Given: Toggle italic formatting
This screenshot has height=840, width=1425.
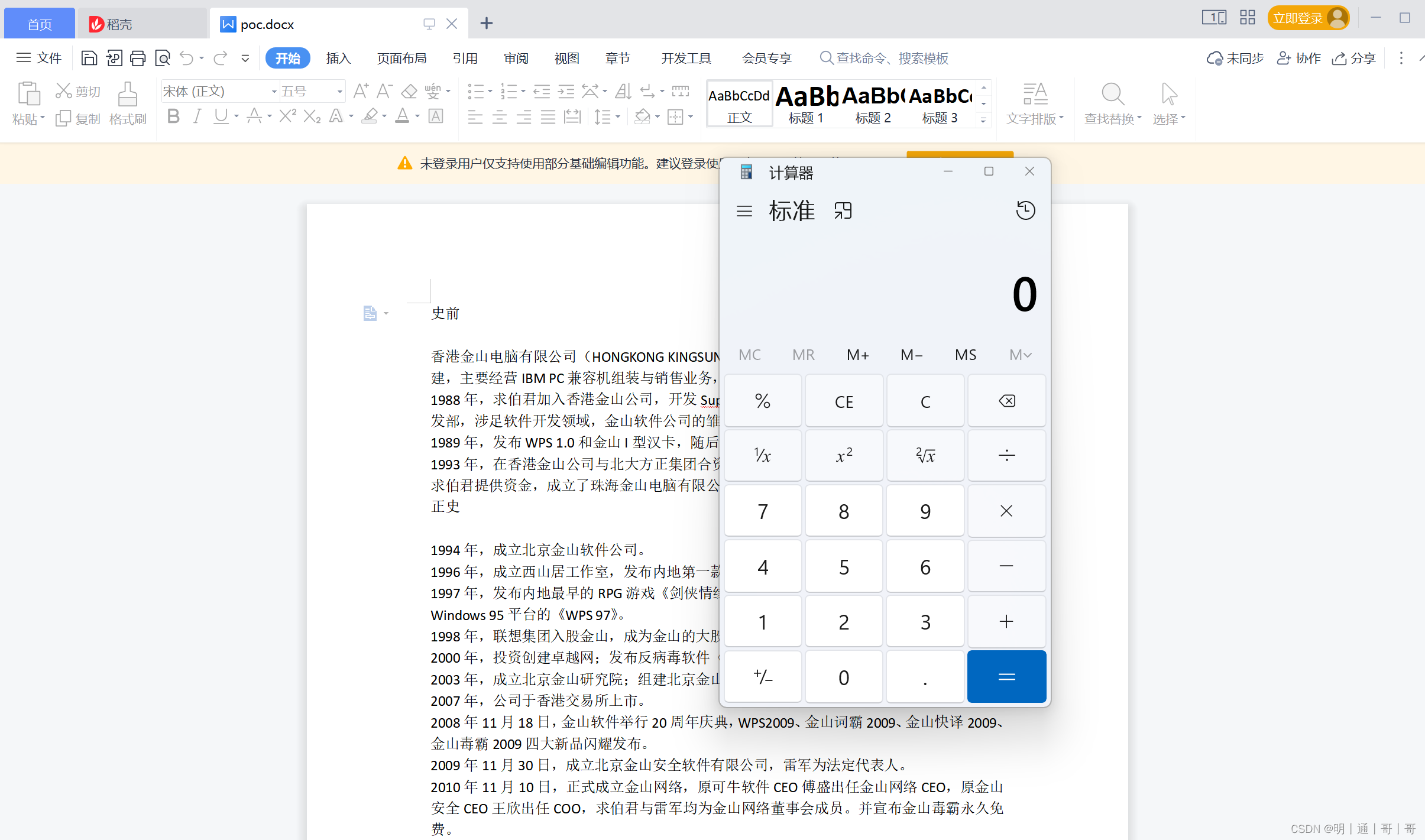Looking at the screenshot, I should coord(197,116).
